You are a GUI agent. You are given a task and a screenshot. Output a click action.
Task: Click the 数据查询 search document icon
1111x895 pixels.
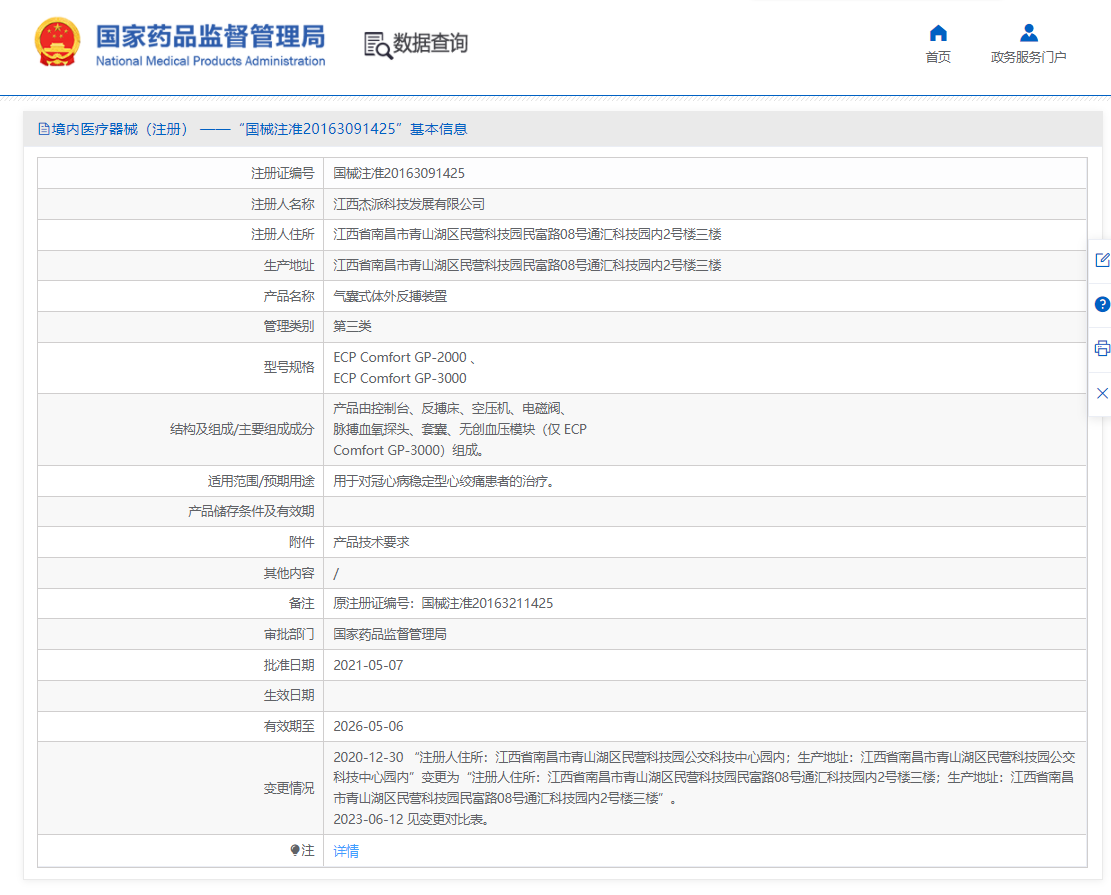pos(378,45)
